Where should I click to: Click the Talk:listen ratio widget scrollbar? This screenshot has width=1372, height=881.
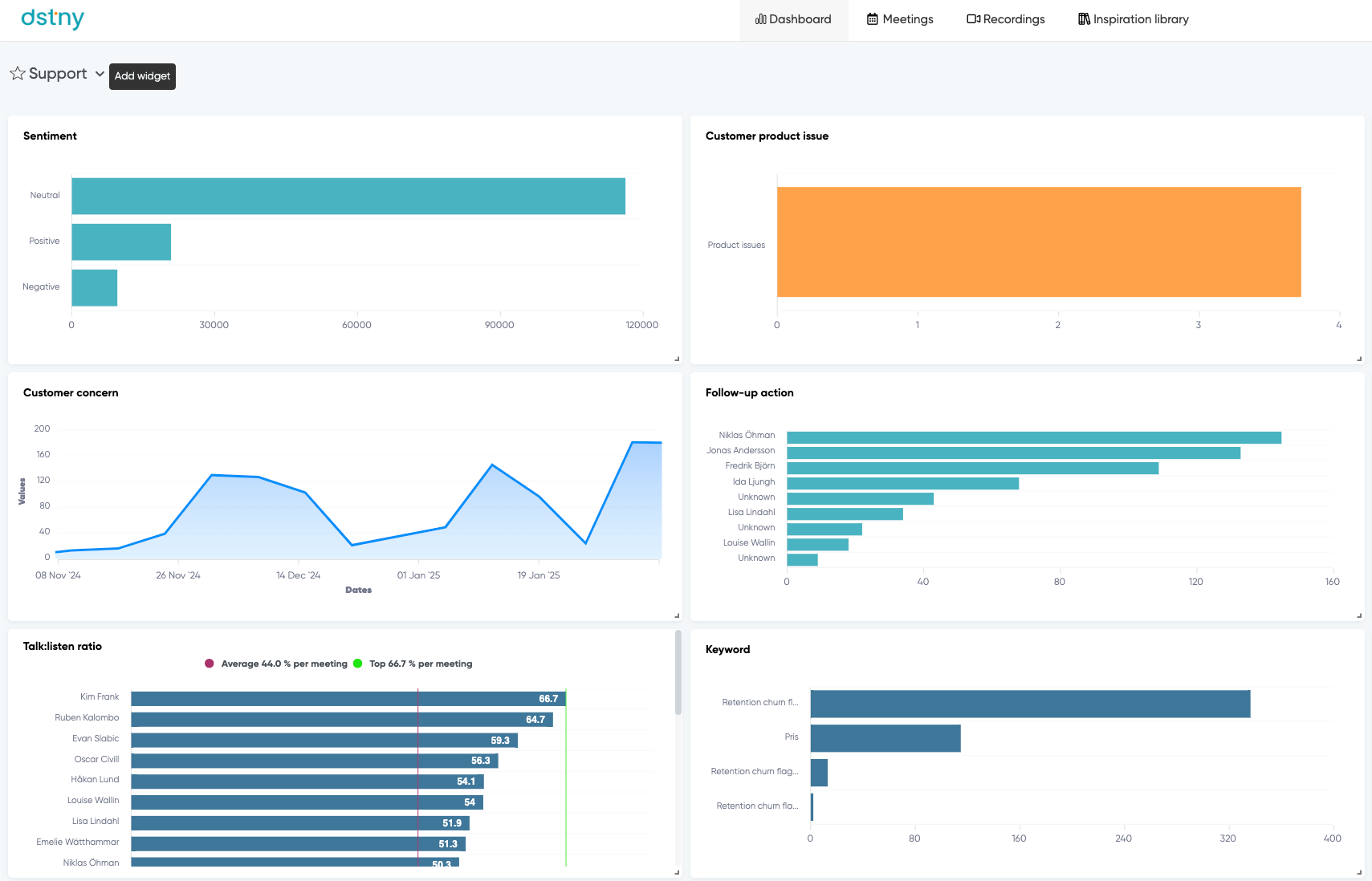tap(678, 674)
